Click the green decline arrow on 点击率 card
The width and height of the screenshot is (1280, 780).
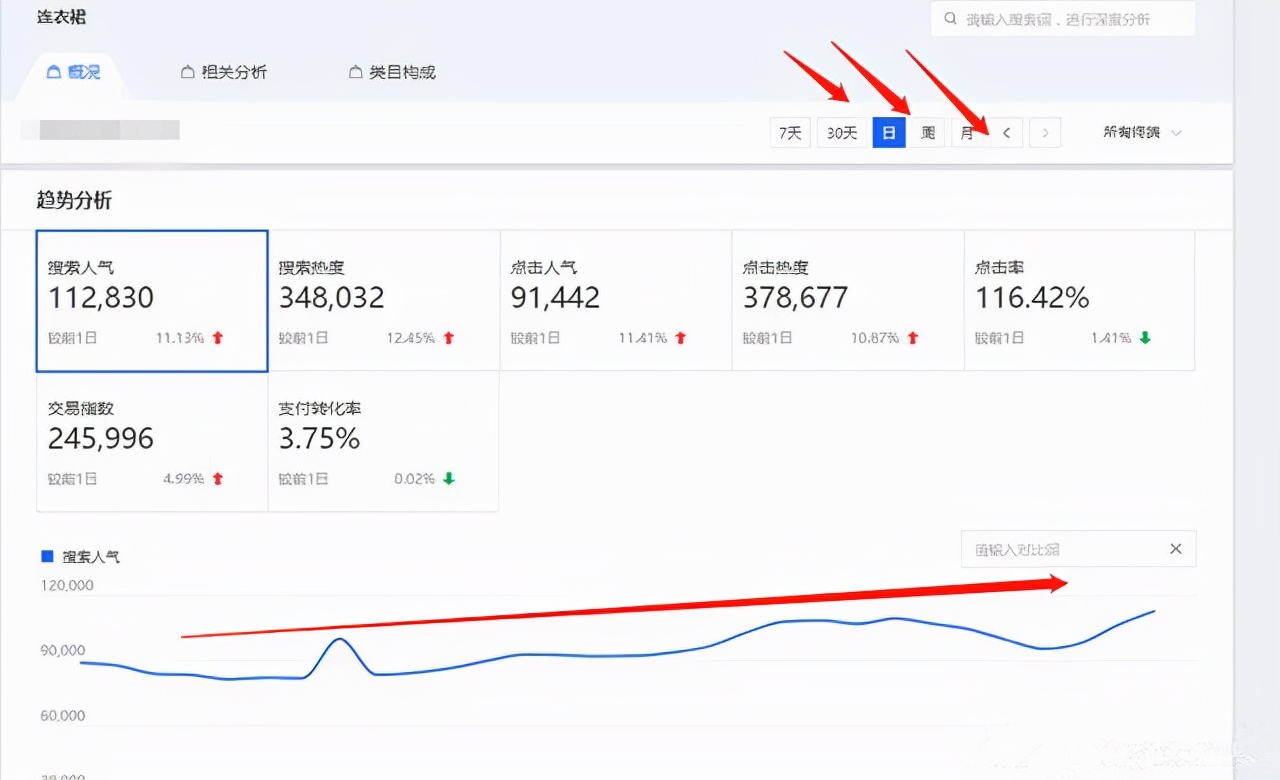(1144, 338)
